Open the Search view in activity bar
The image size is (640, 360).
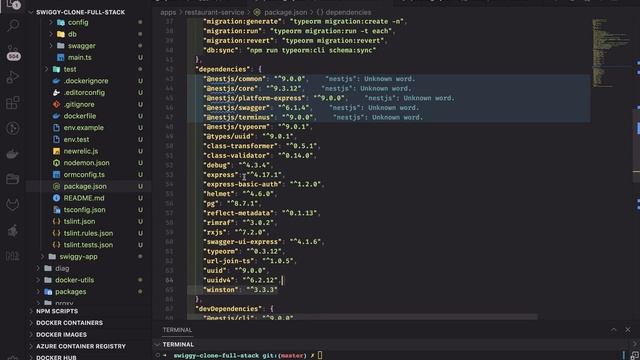[13, 26]
